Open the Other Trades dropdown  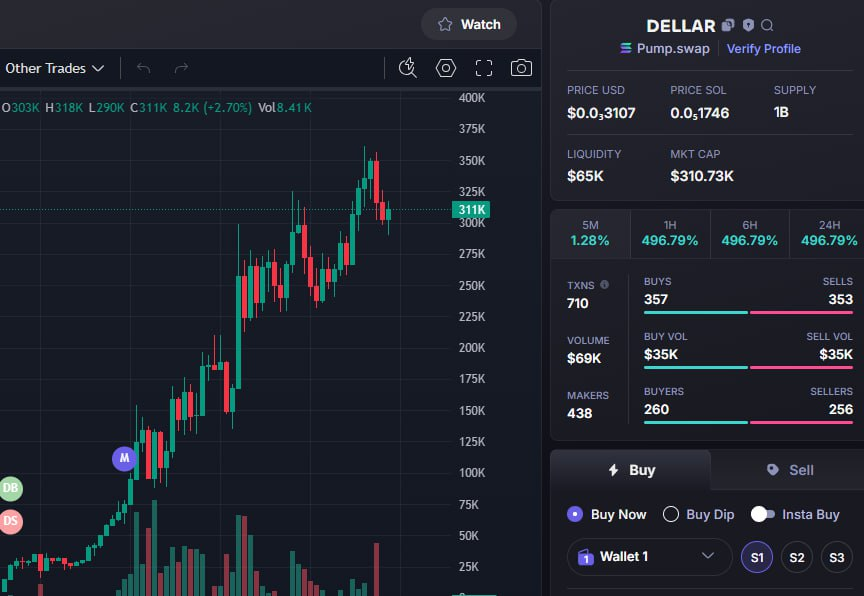(54, 68)
